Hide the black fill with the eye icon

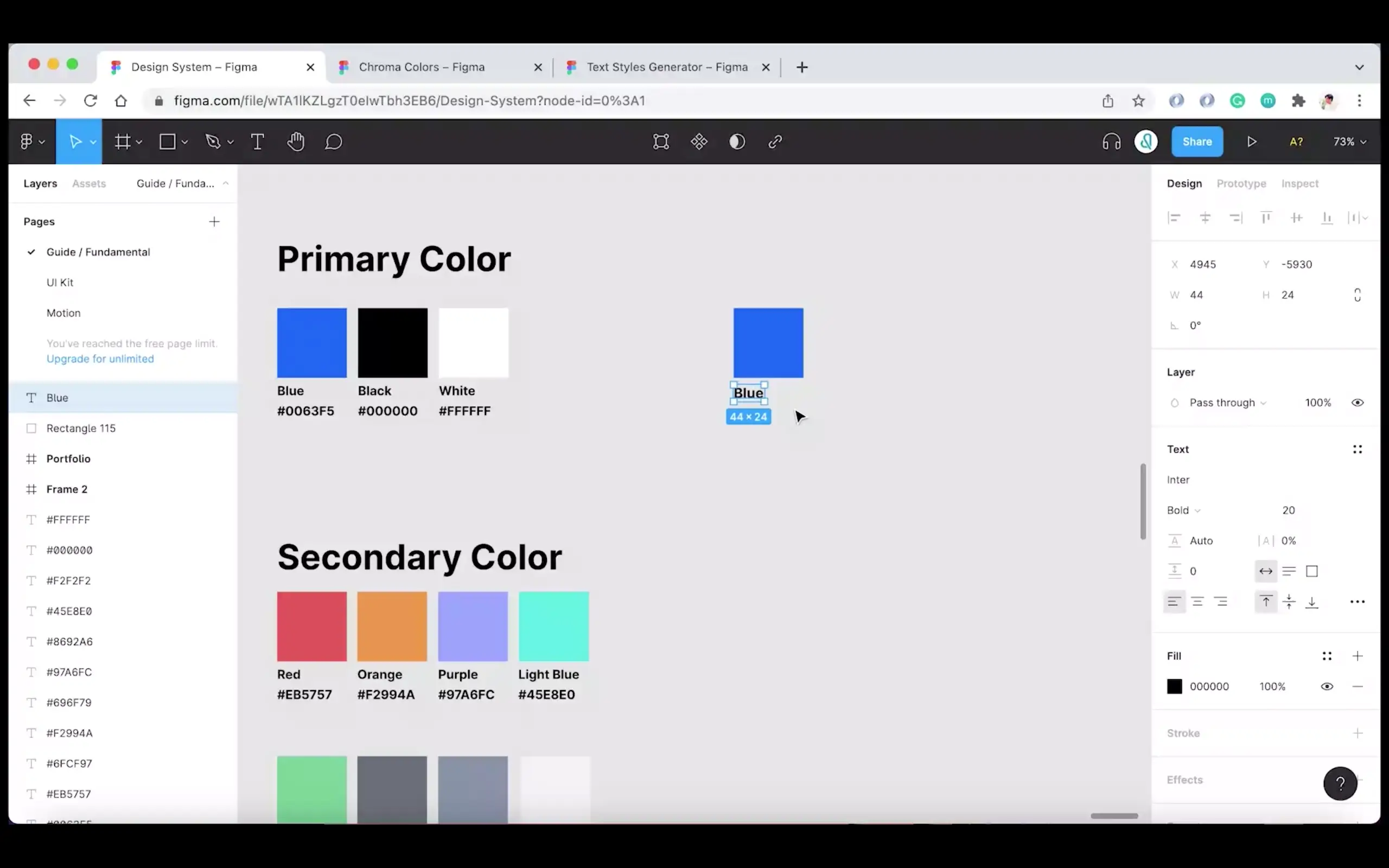pyautogui.click(x=1328, y=686)
